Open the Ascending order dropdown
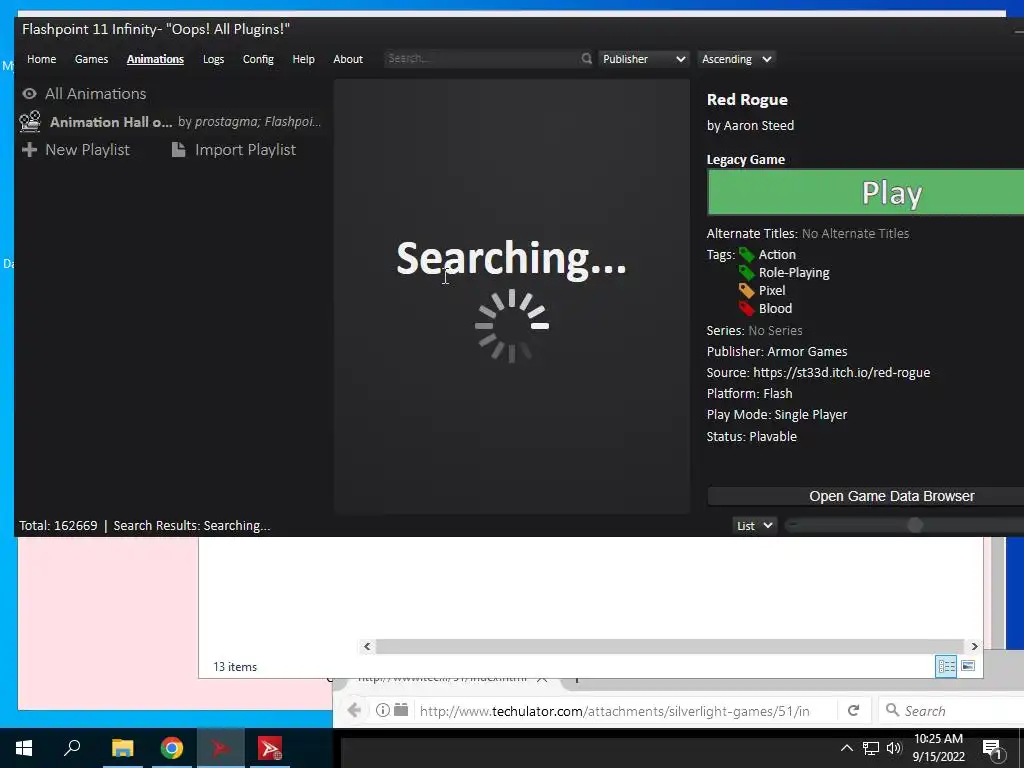Screen dimensions: 1024x768 click(737, 59)
